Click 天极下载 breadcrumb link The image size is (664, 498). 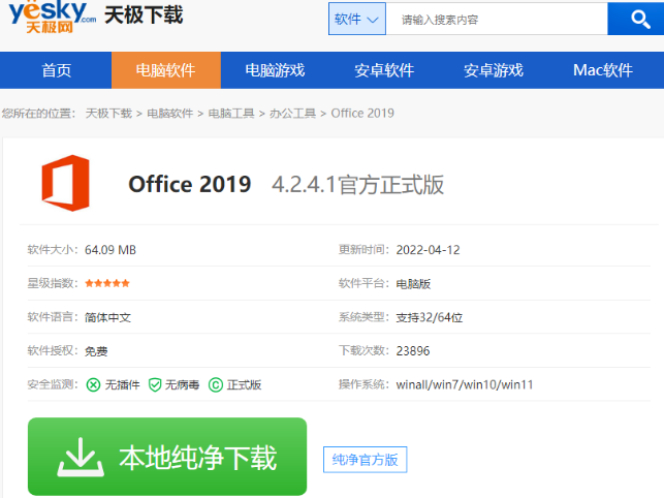coord(109,113)
